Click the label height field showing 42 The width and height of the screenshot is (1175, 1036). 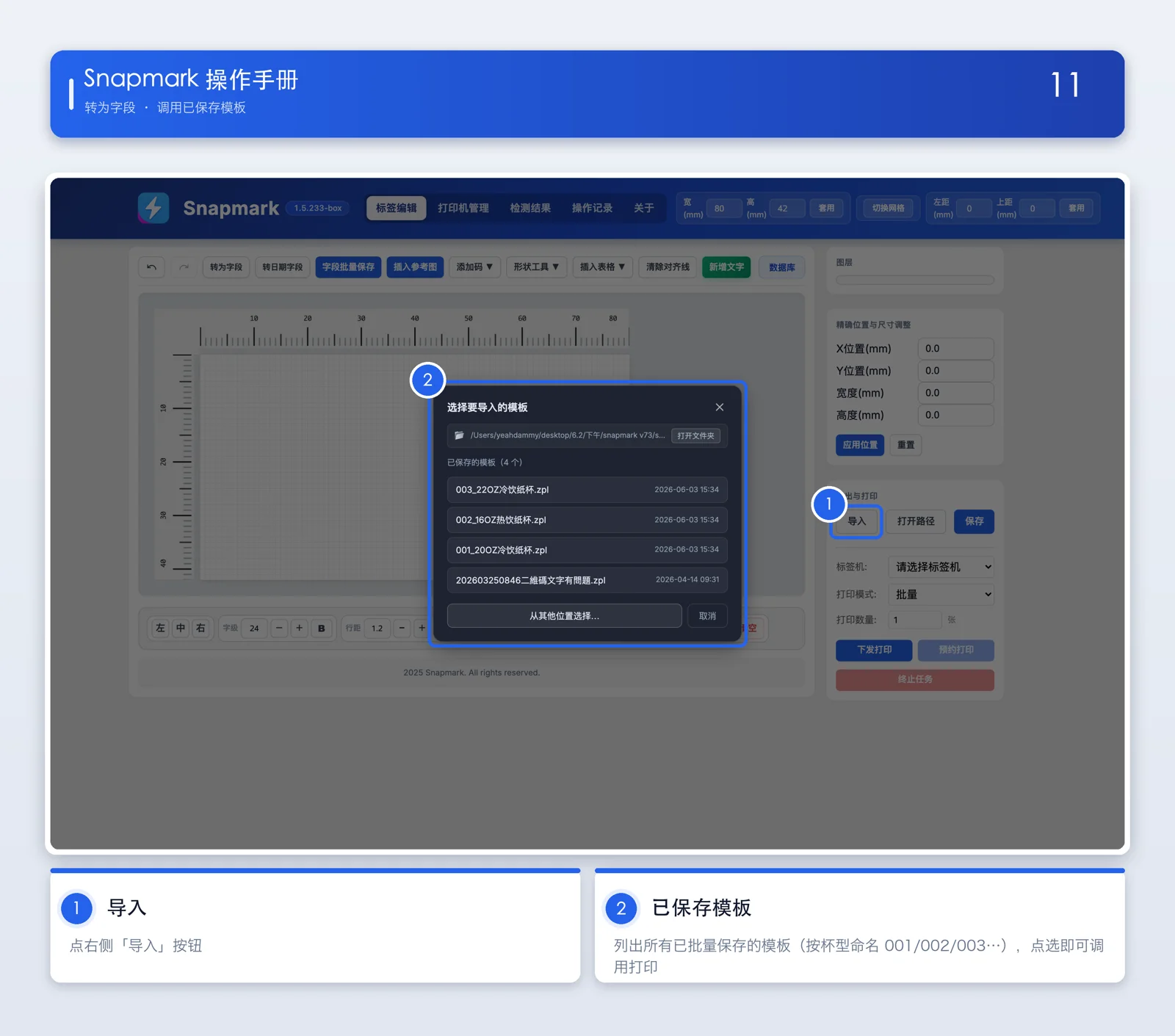tap(787, 209)
